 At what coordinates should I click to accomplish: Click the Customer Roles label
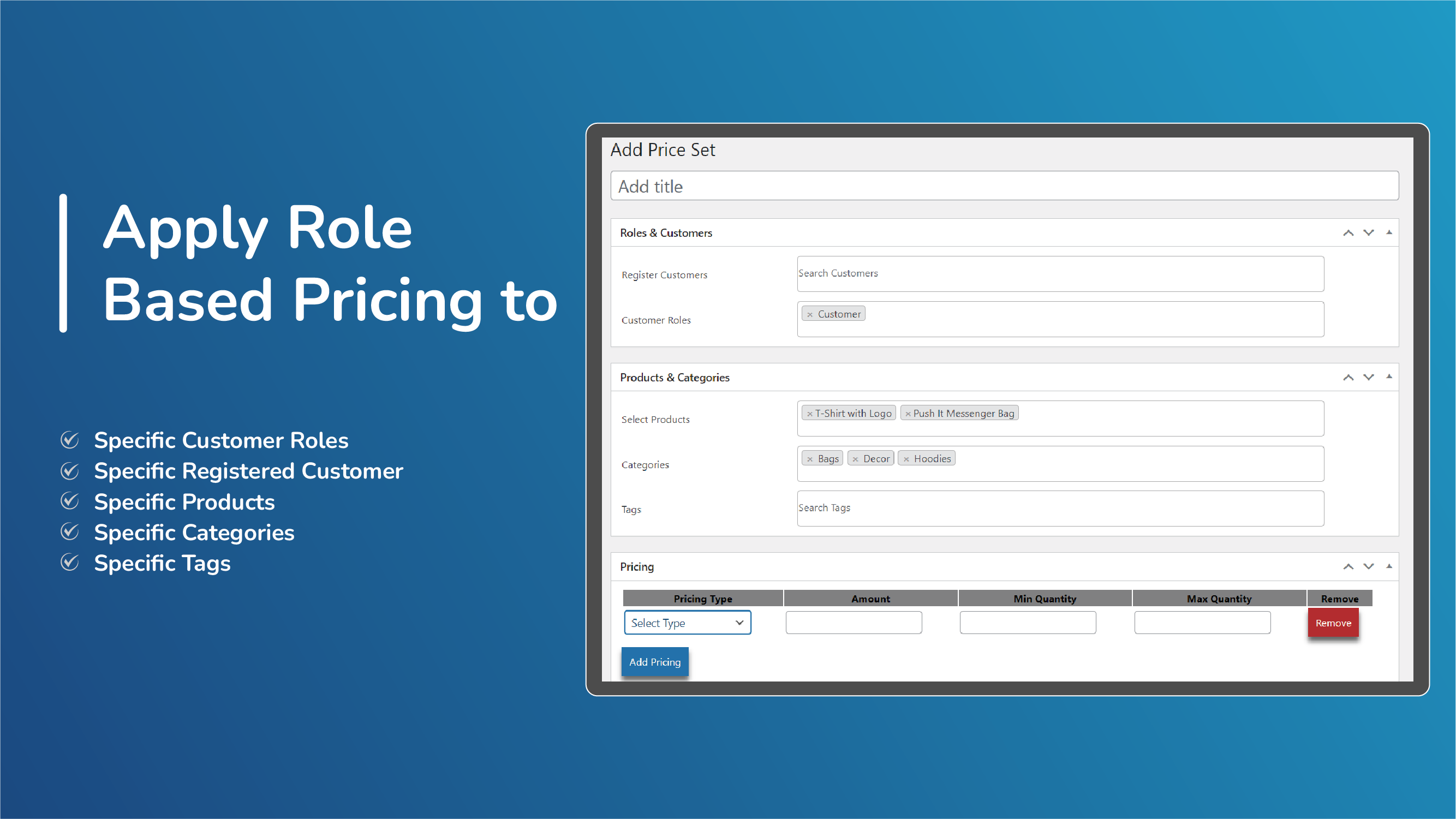coord(655,320)
